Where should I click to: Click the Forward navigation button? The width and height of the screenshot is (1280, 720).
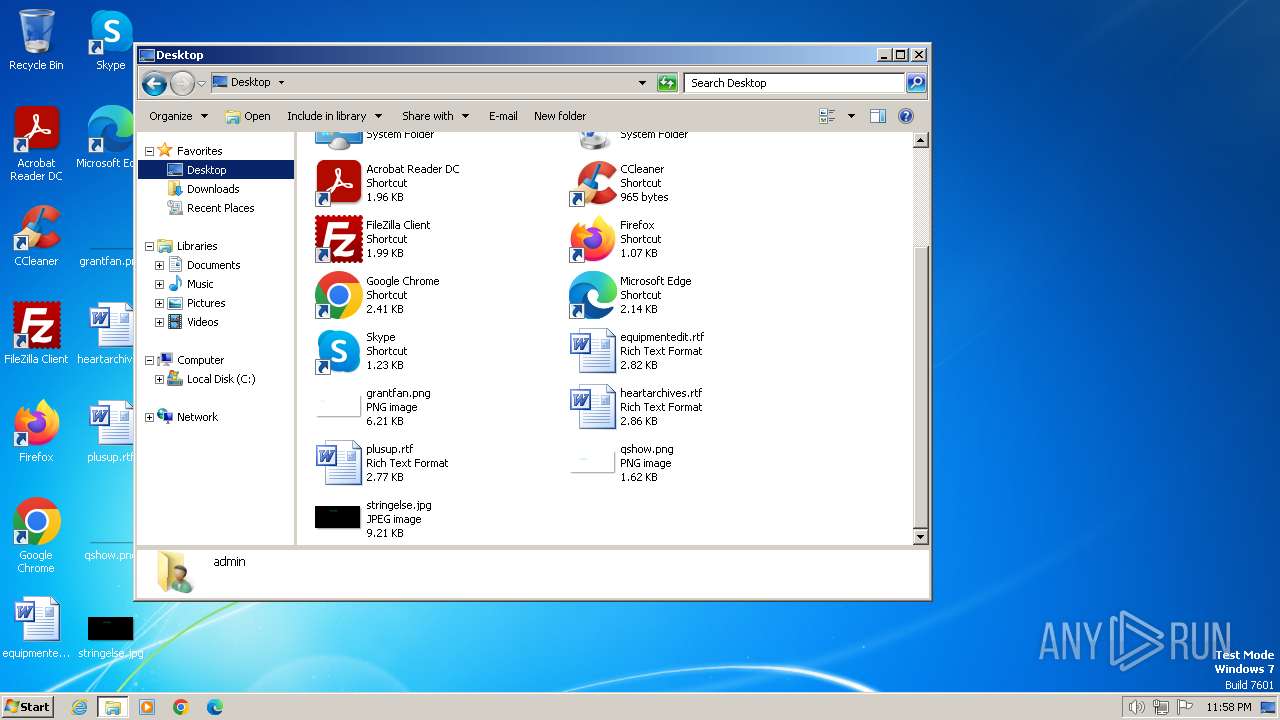[182, 83]
